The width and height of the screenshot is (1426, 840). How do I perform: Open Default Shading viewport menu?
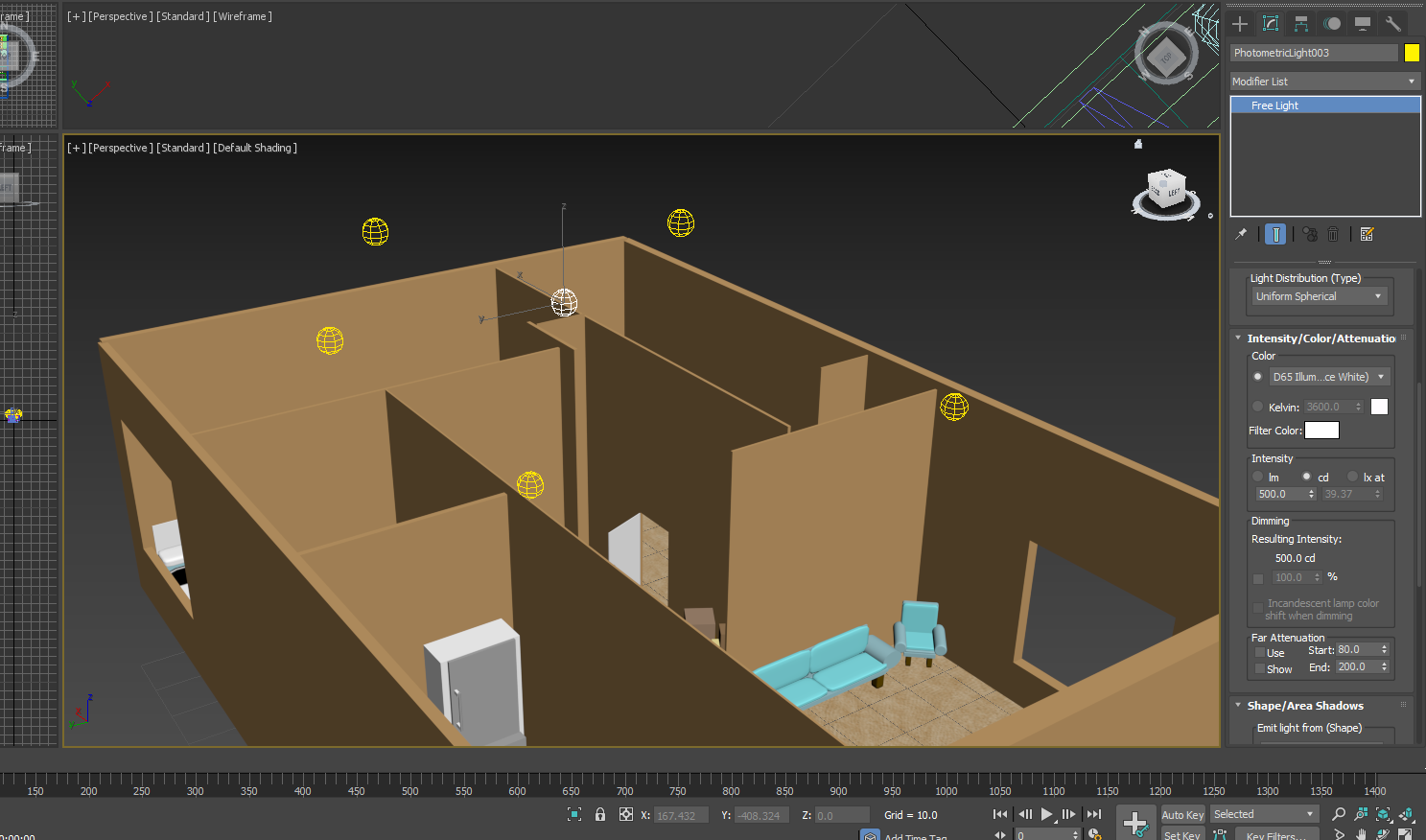[x=255, y=148]
